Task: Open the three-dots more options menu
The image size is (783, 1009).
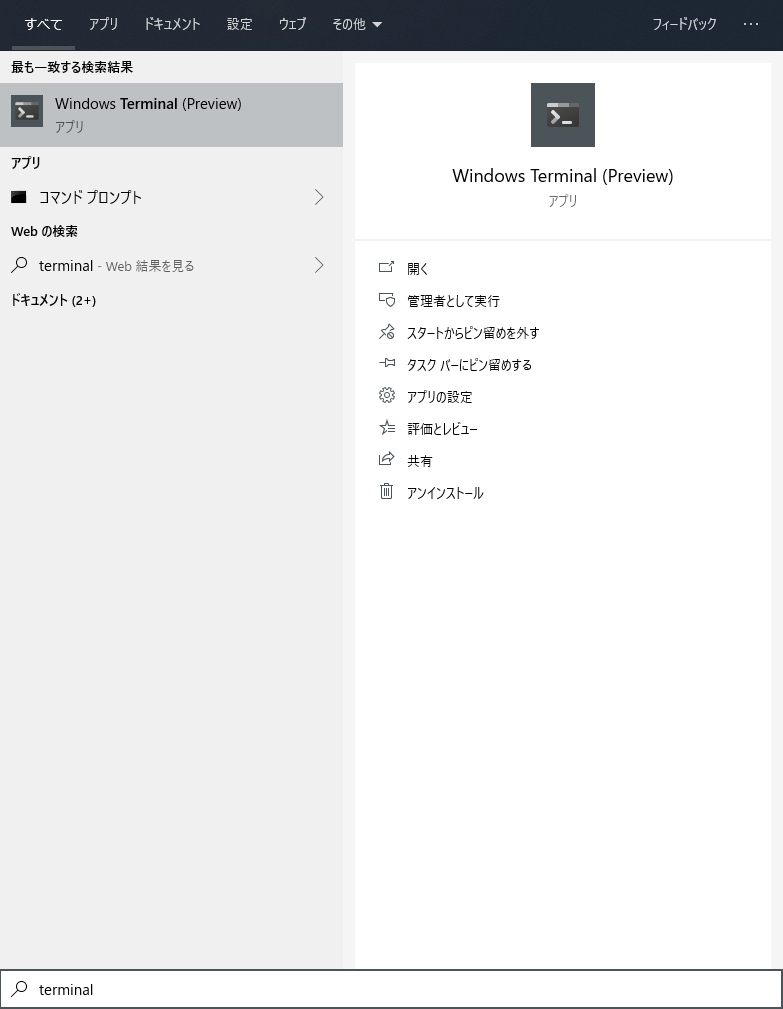Action: pos(751,24)
